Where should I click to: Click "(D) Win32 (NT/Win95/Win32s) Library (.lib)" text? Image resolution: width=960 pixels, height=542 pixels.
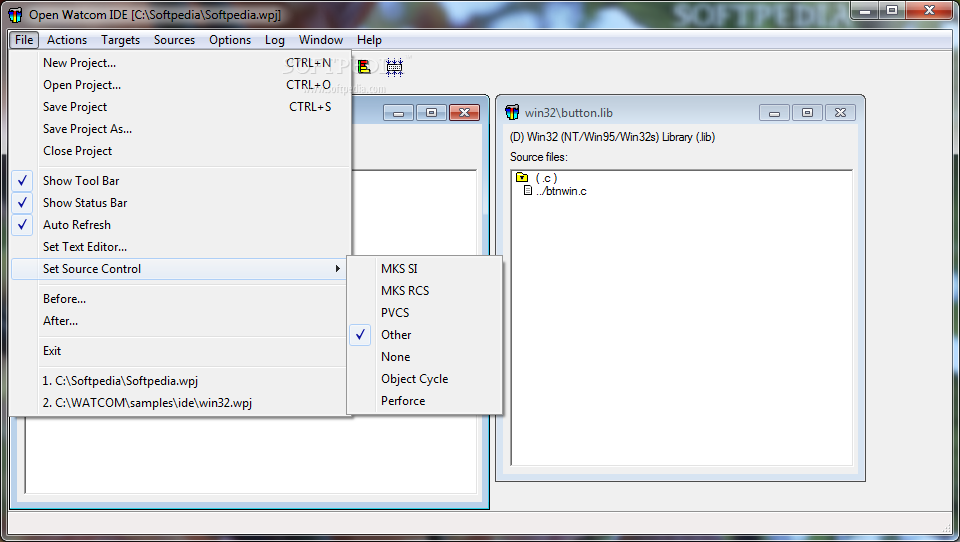612,137
